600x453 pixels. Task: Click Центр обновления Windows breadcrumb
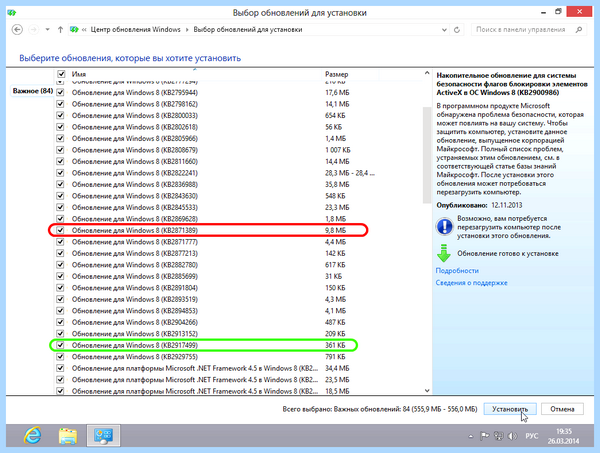(x=135, y=29)
